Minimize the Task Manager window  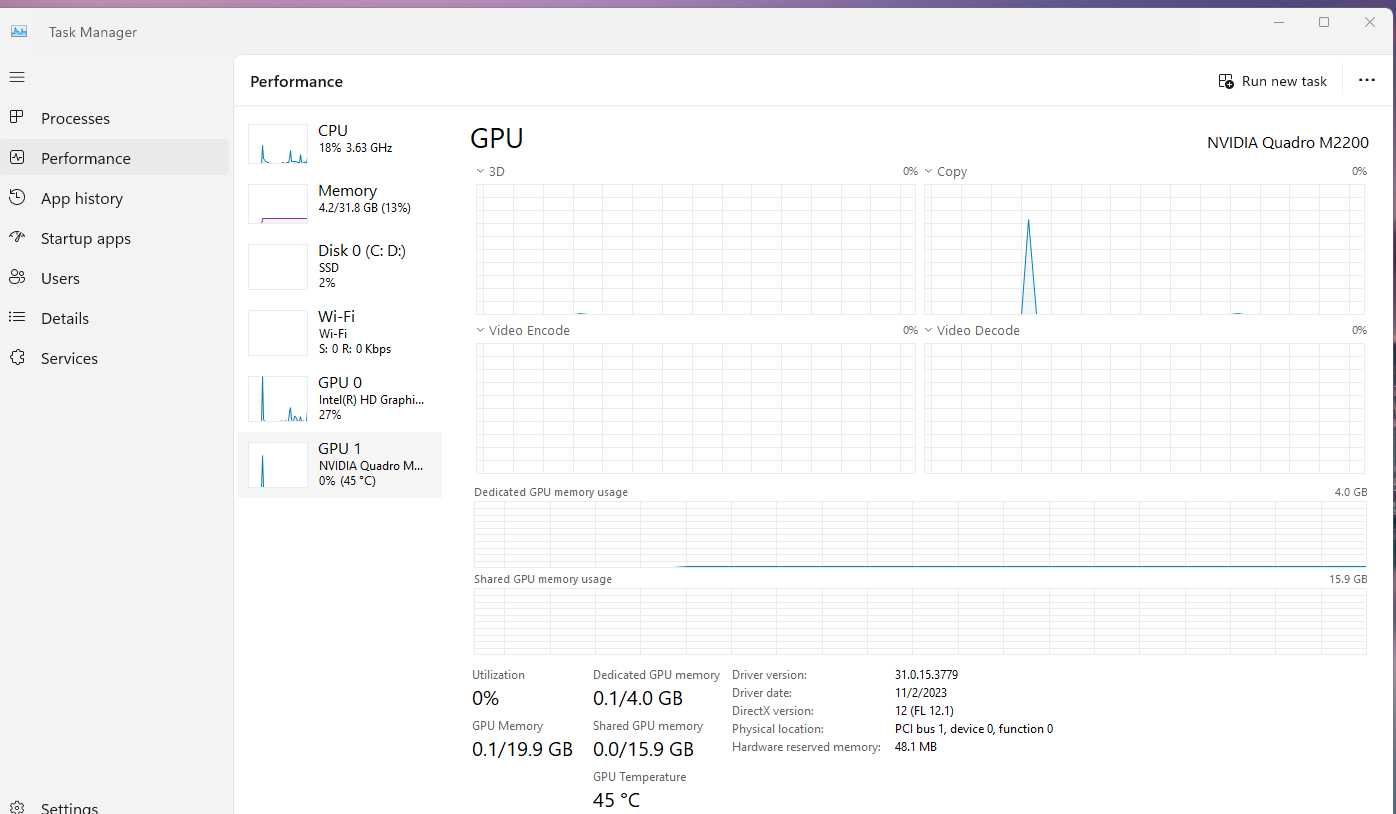tap(1279, 22)
